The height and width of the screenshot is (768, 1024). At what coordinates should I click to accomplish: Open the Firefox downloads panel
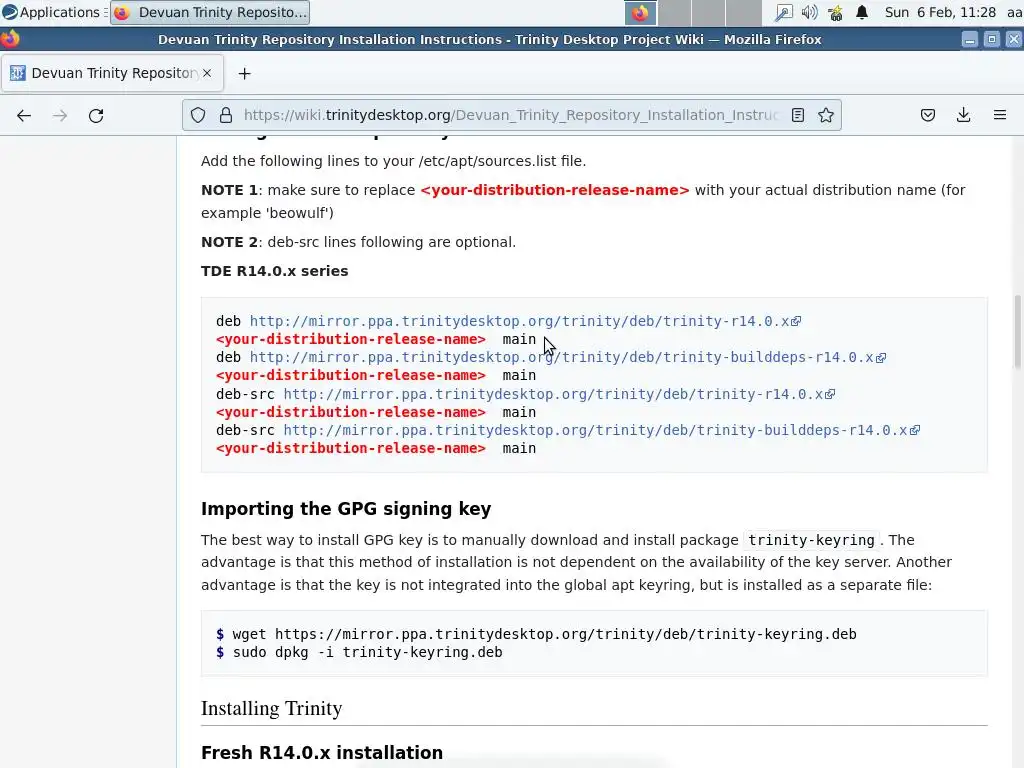(x=963, y=116)
